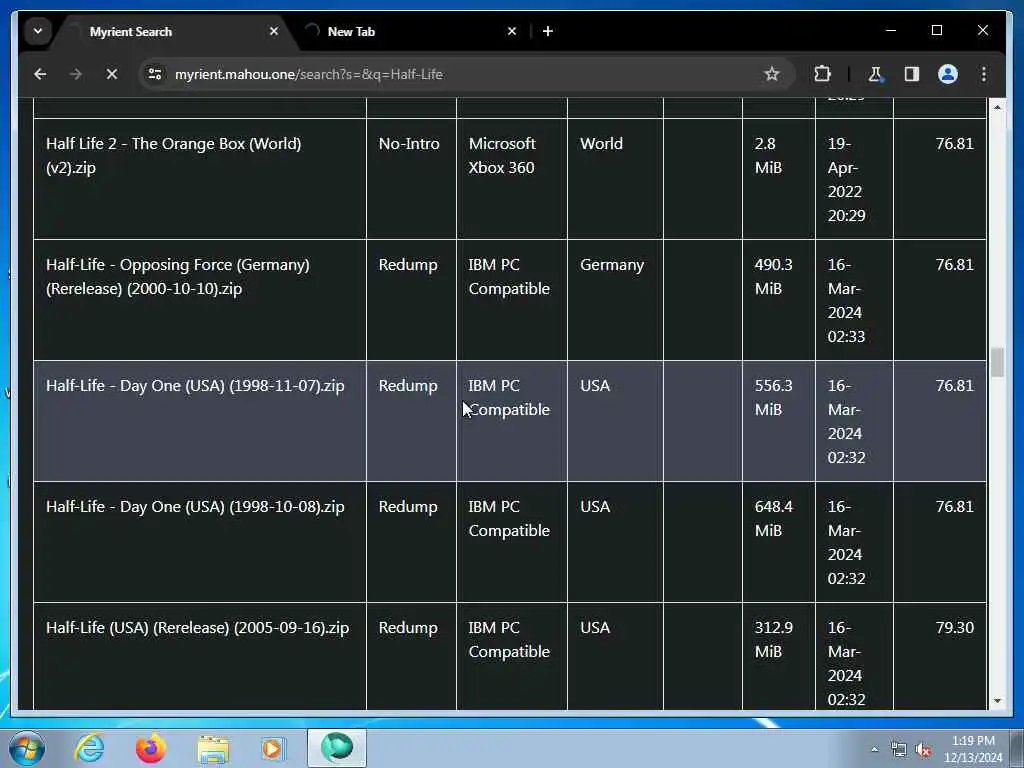Viewport: 1024px width, 768px height.
Task: Open site information icon in address bar
Action: (155, 74)
